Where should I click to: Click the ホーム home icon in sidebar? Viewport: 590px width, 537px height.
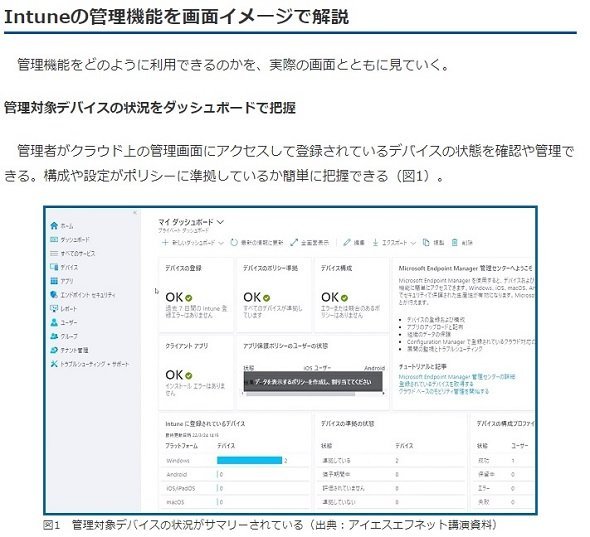(54, 225)
